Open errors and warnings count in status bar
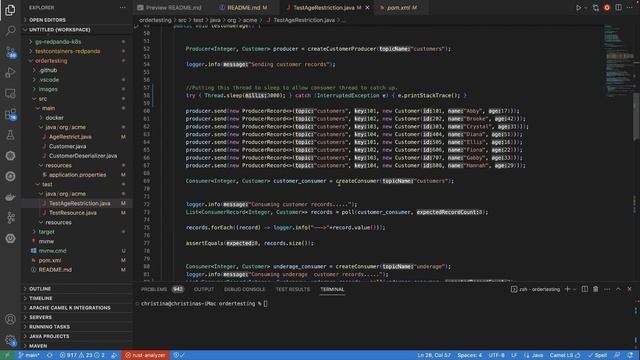Viewport: 640px width, 360px height. click(x=82, y=355)
